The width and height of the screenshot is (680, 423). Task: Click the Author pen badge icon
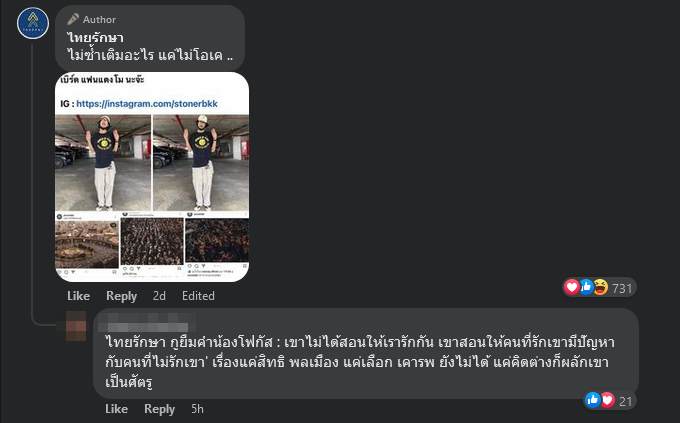coord(73,19)
